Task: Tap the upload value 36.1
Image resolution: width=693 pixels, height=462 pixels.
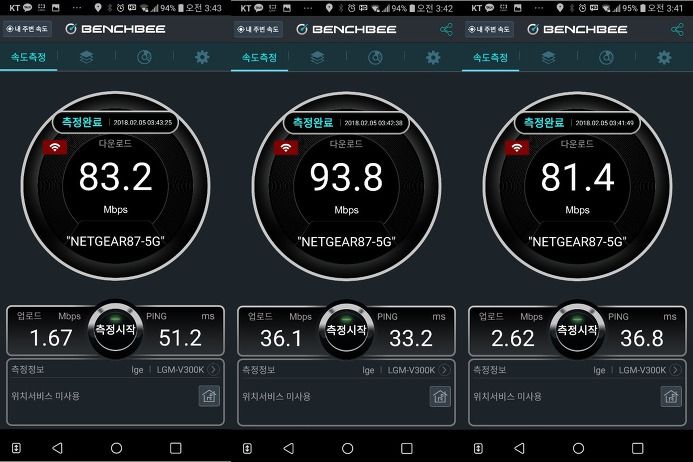Action: pos(281,338)
